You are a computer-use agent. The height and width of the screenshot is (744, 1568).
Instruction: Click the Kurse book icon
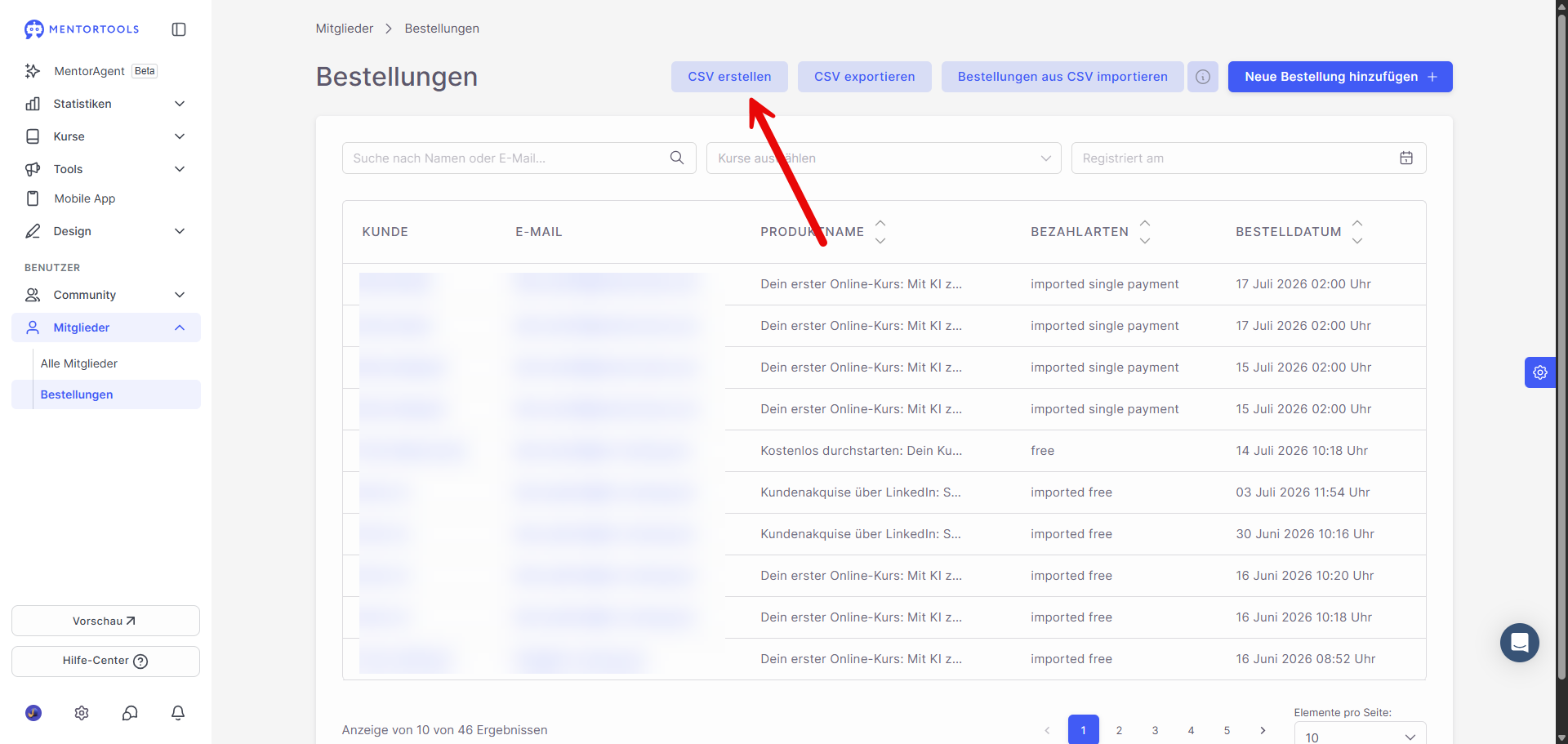click(x=33, y=136)
